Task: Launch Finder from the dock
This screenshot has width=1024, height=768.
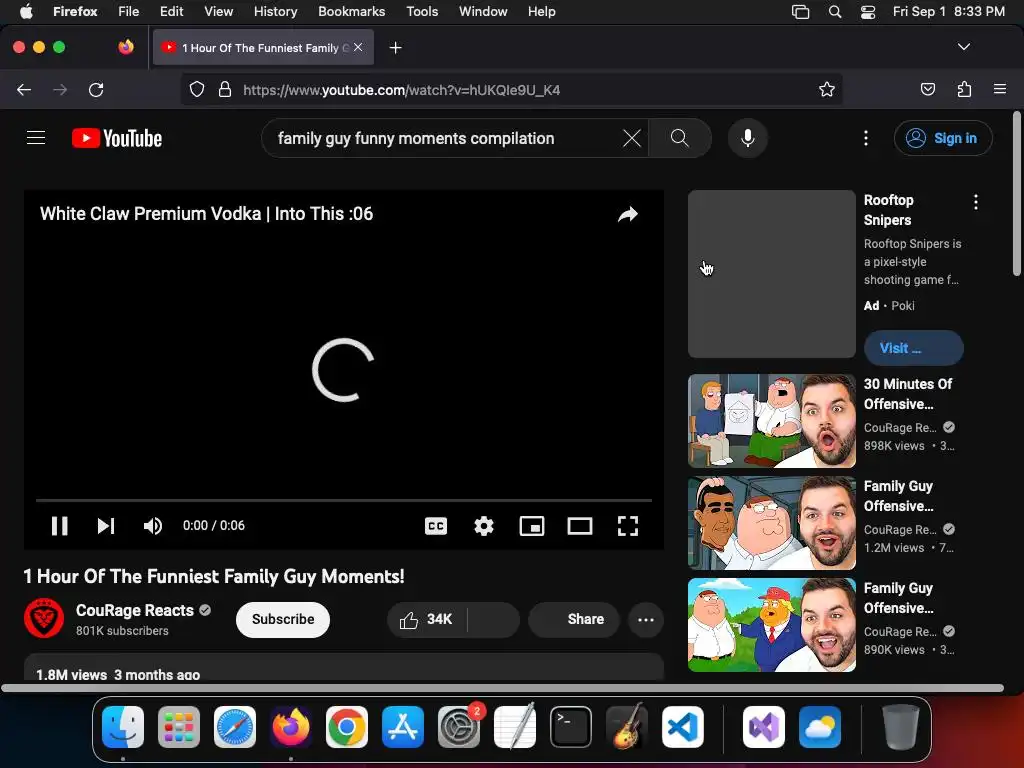Action: (123, 727)
